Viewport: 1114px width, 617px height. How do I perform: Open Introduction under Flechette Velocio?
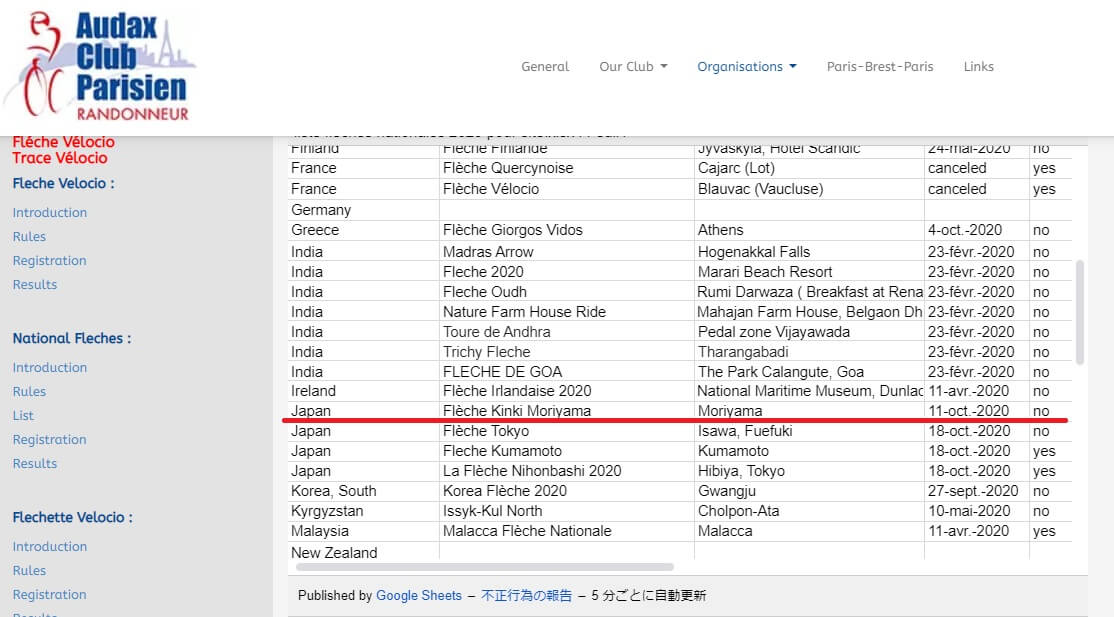click(x=50, y=547)
